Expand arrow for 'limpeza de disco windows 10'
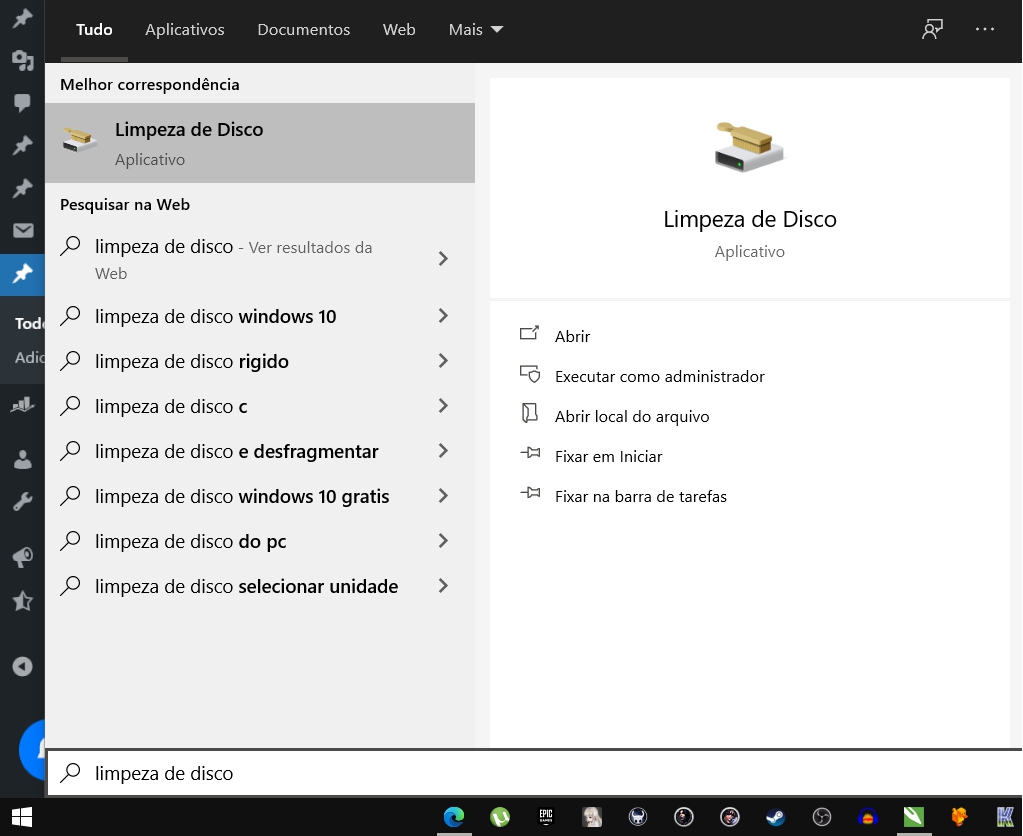The height and width of the screenshot is (836, 1023). [443, 316]
